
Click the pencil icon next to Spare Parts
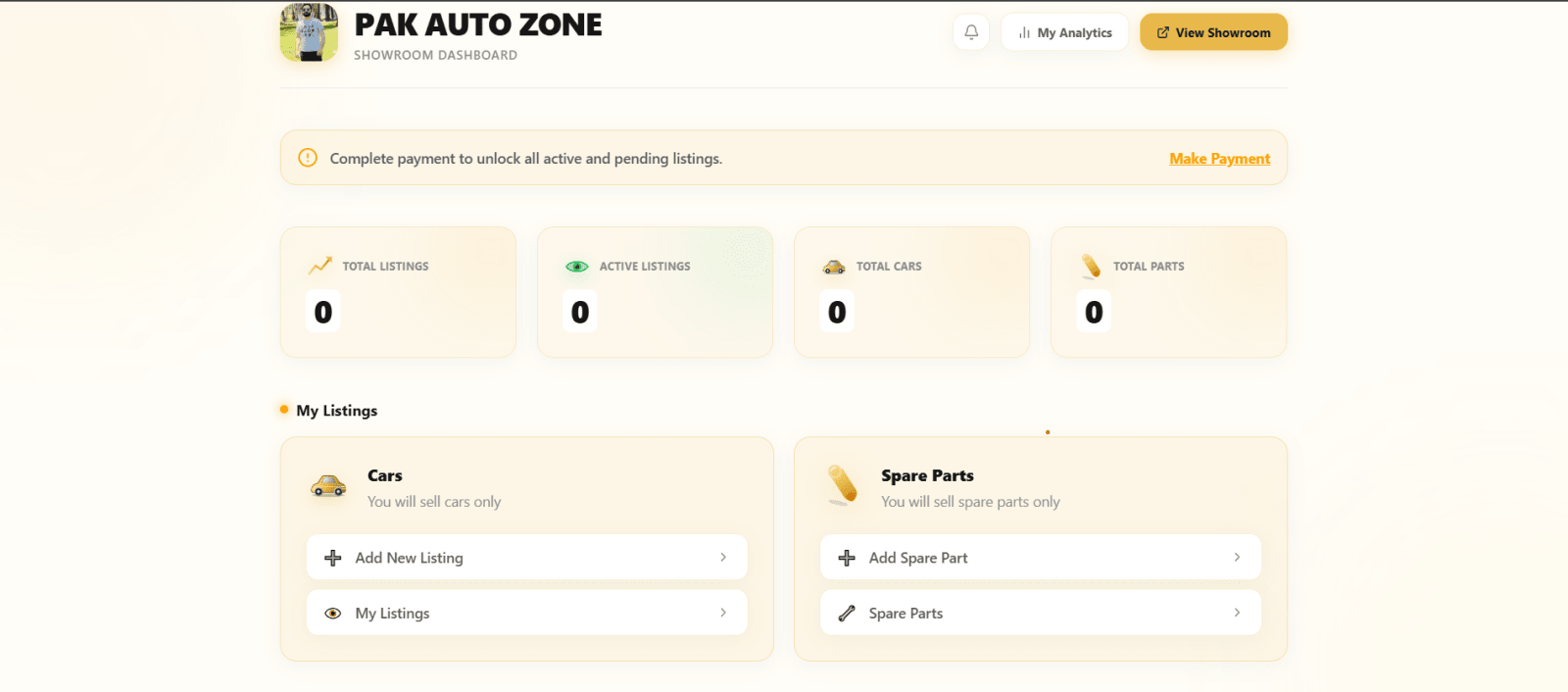coord(847,614)
